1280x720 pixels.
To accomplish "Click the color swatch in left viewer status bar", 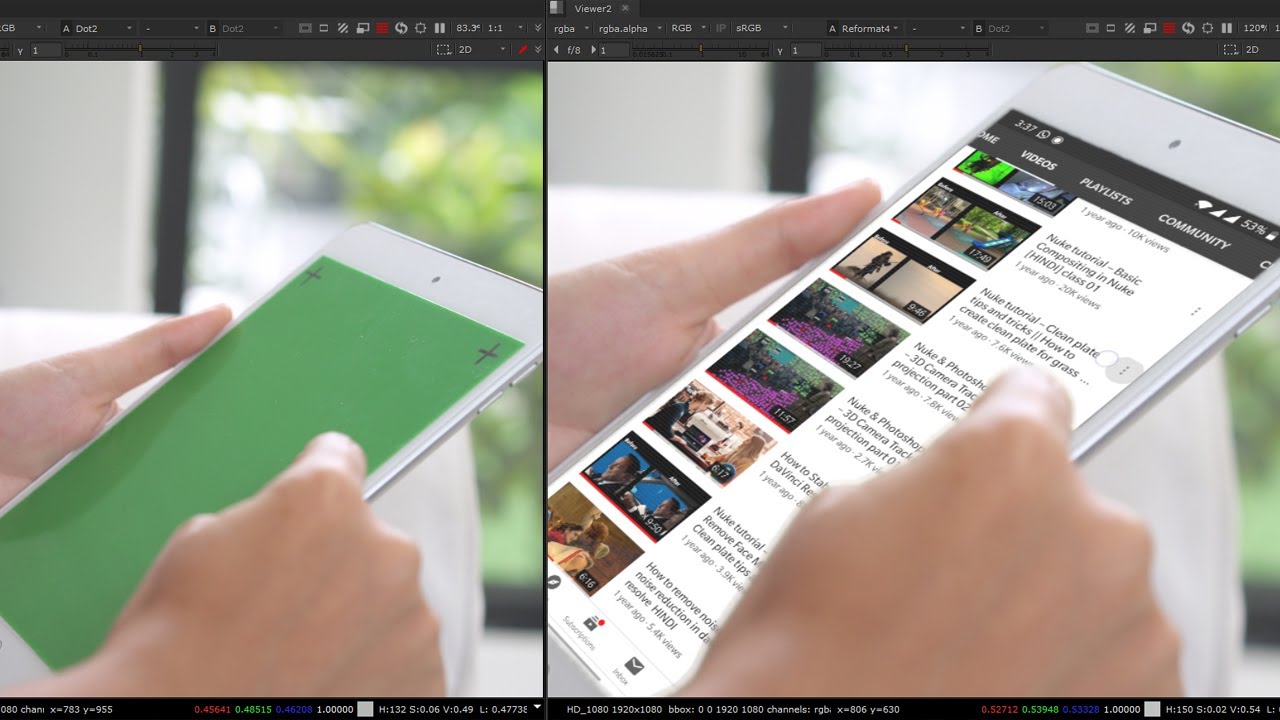I will 365,709.
